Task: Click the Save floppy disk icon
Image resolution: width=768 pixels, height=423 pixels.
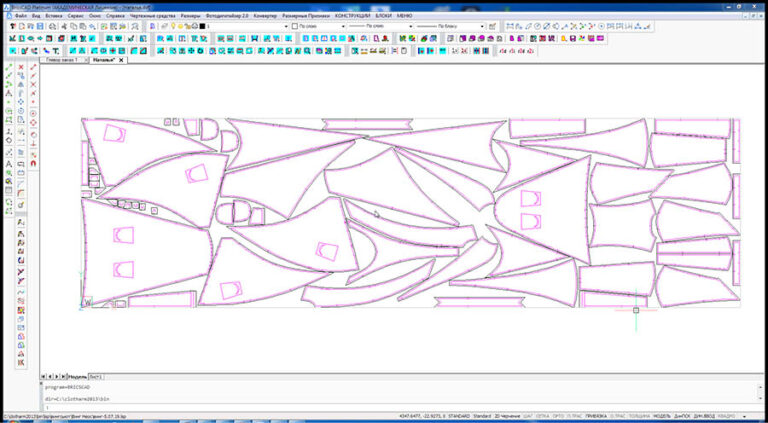Action: coord(40,26)
